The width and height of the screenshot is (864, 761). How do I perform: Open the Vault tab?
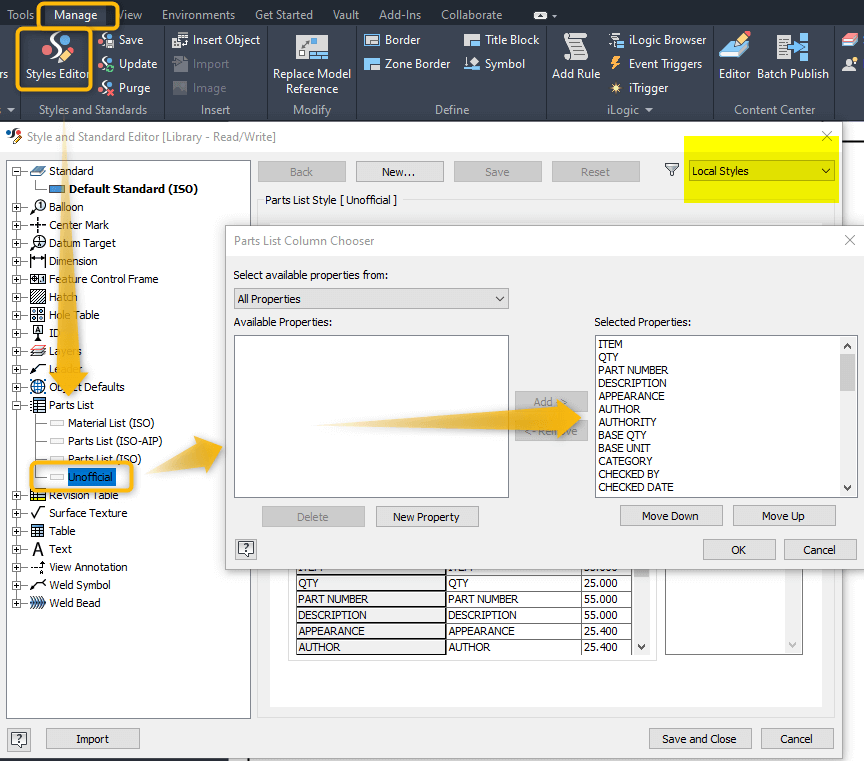tap(345, 15)
